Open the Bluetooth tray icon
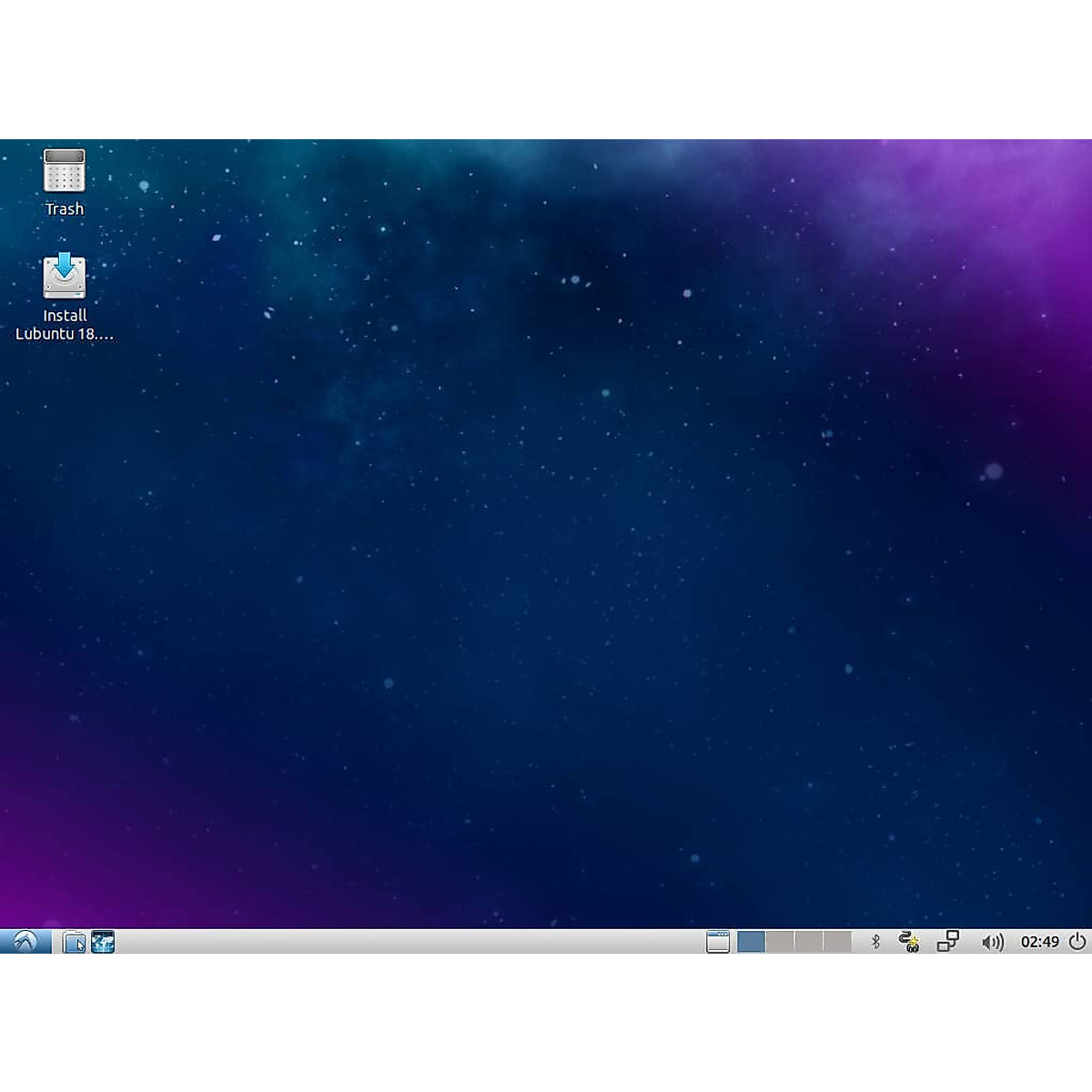 click(x=875, y=942)
